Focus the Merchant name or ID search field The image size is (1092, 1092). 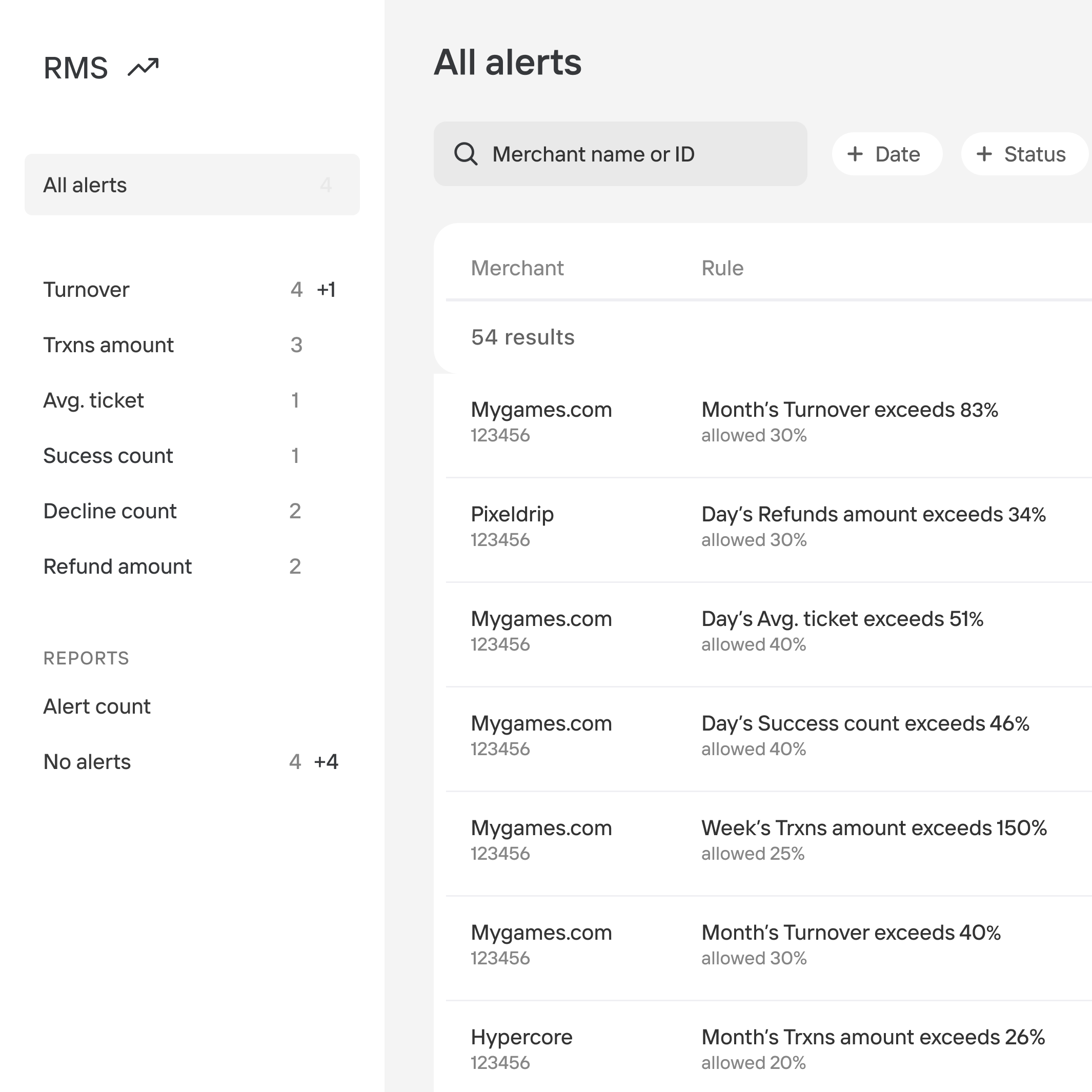coord(620,154)
